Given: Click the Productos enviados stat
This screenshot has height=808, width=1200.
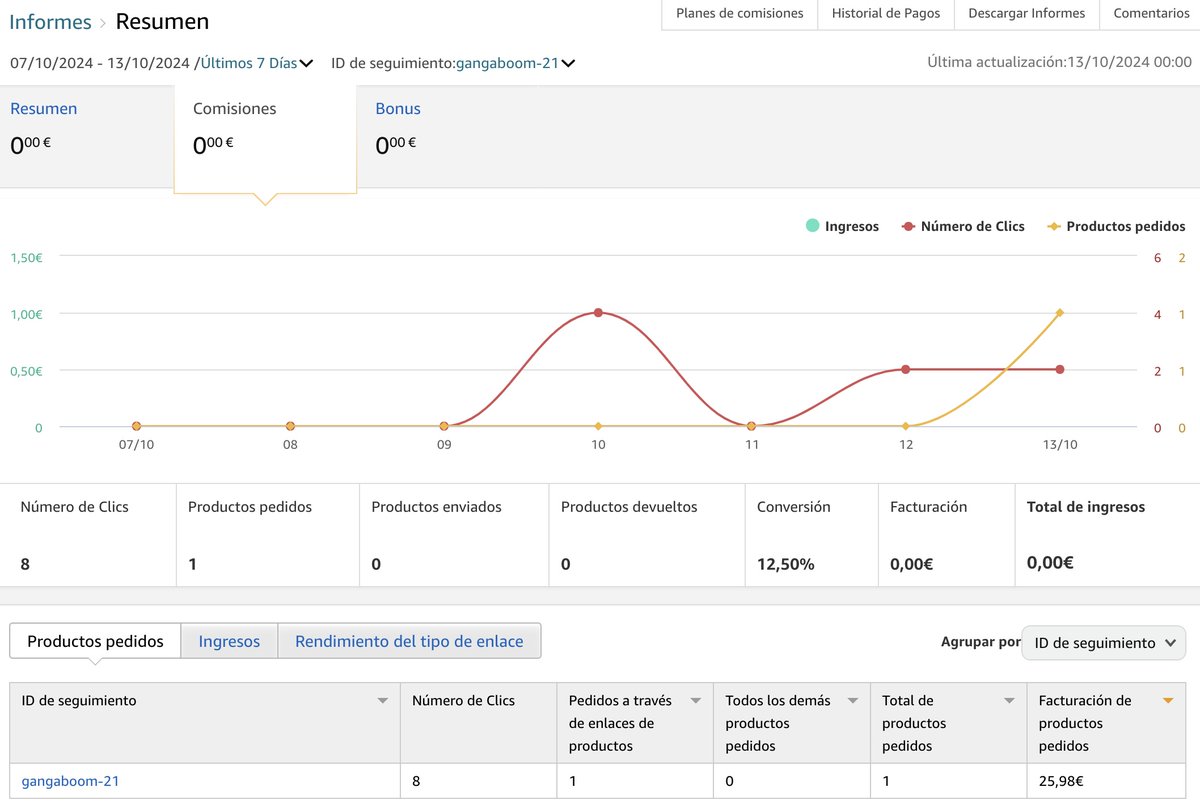Looking at the screenshot, I should pos(454,535).
